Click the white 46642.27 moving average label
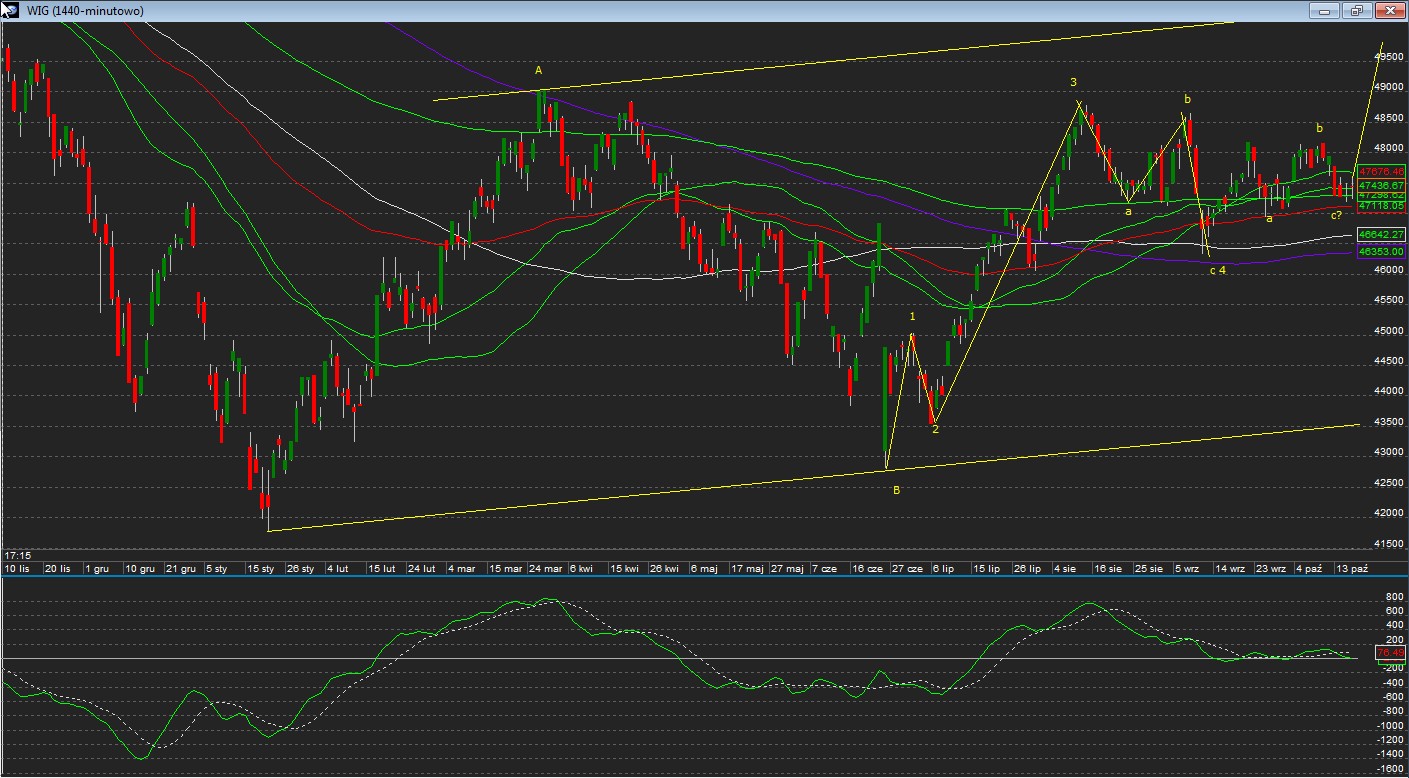The width and height of the screenshot is (1409, 778). coord(1381,234)
